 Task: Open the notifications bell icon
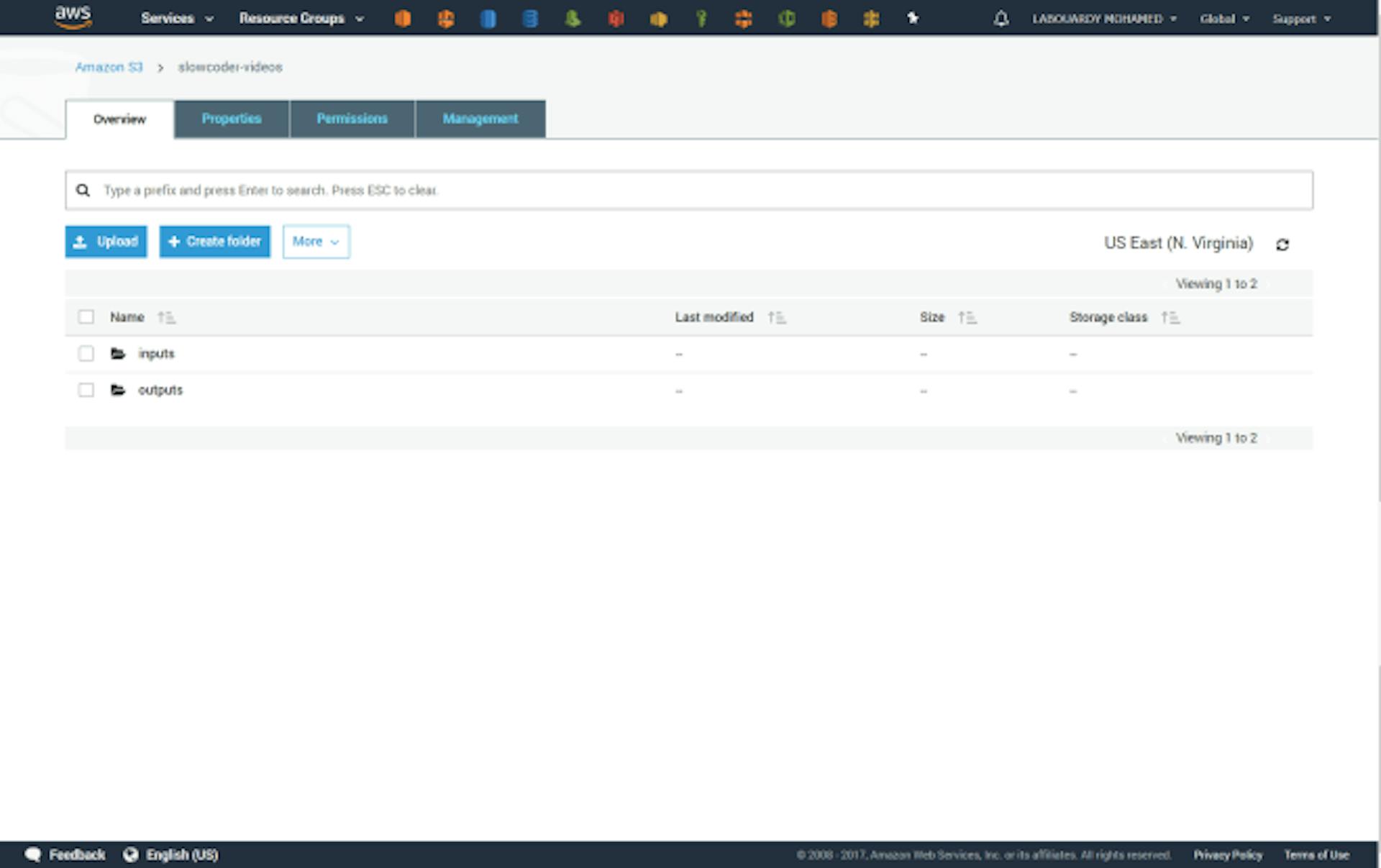click(1001, 19)
